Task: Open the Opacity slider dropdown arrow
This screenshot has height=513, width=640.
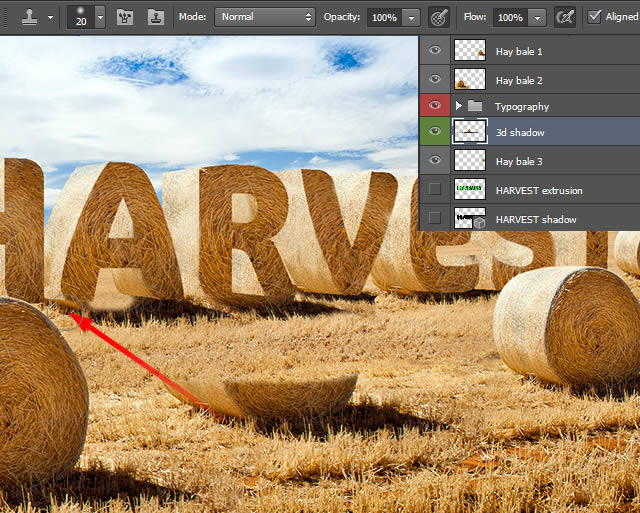Action: pyautogui.click(x=411, y=18)
